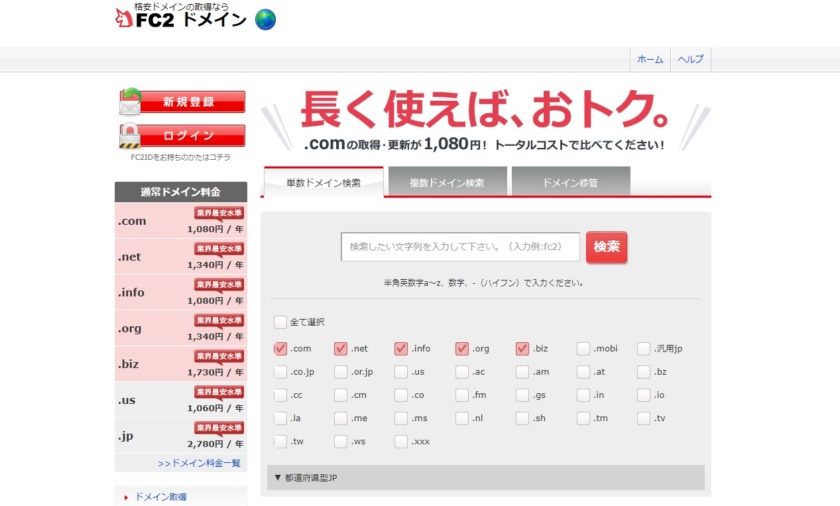Click the globe icon beside ドメイン
The width and height of the screenshot is (840, 506).
(x=265, y=19)
